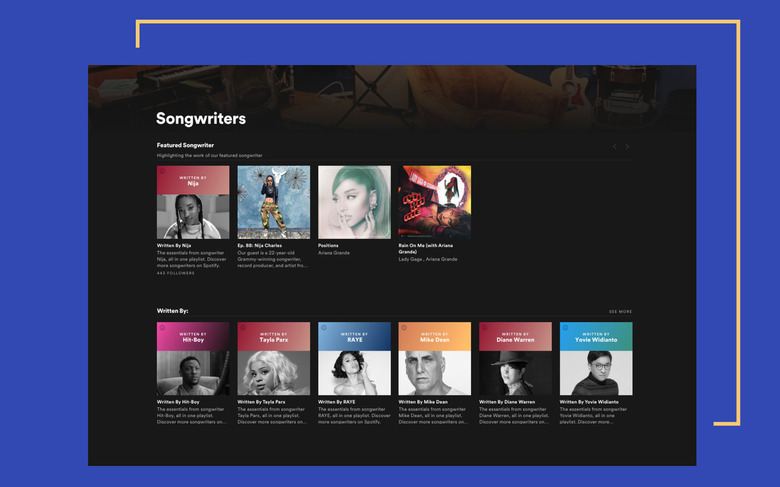Open the Written By Hit-Boy playlist cover
Image resolution: width=780 pixels, height=487 pixels.
(x=193, y=358)
